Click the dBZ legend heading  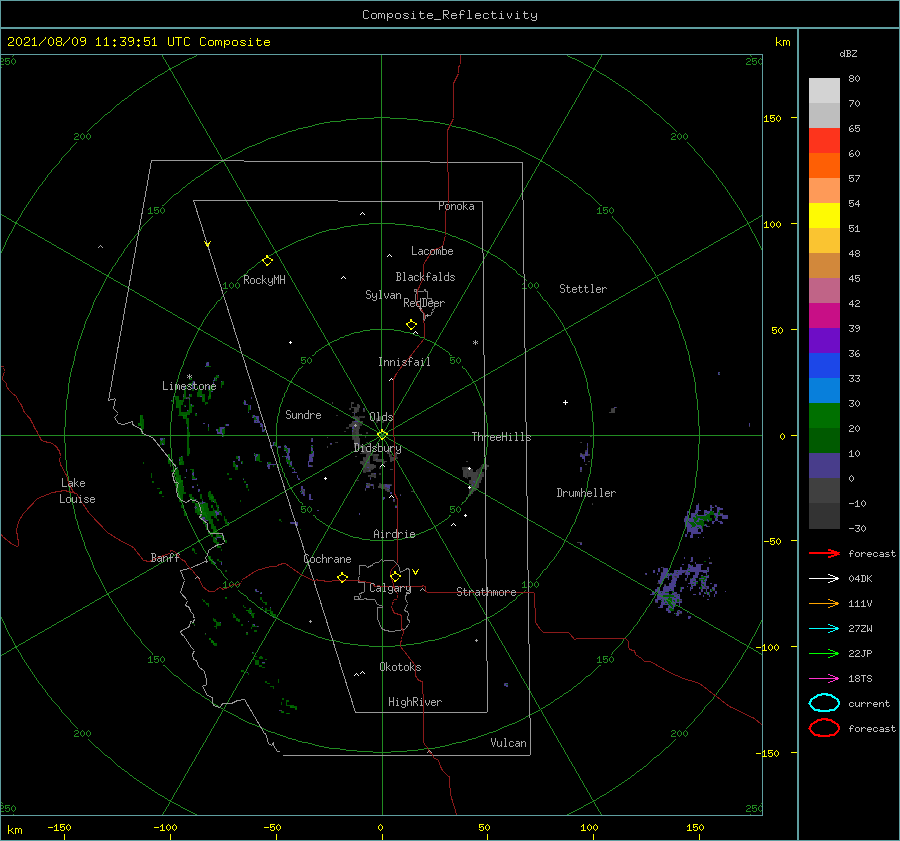click(848, 53)
